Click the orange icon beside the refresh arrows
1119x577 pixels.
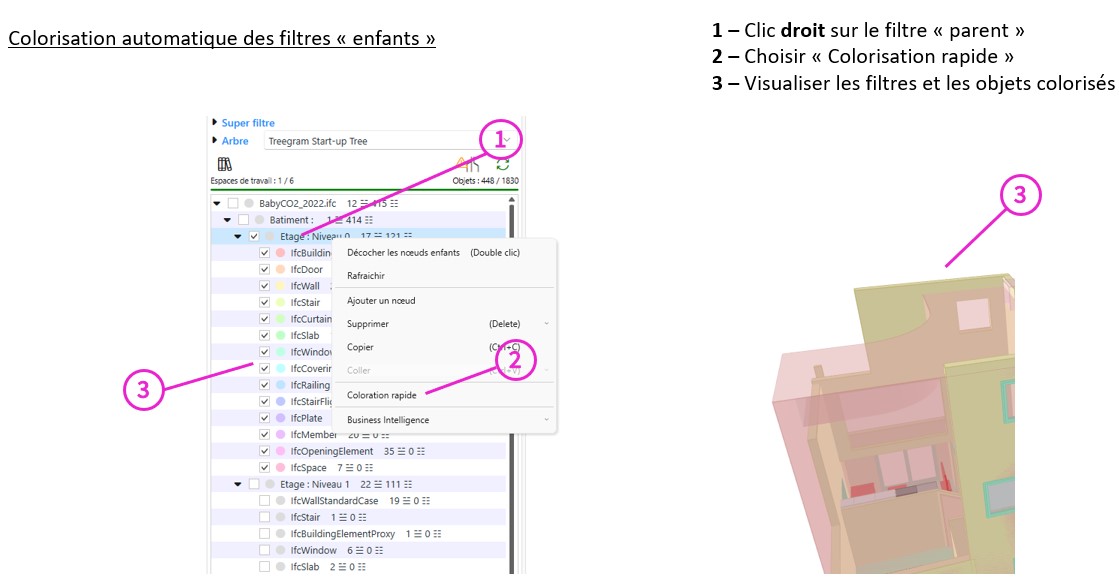point(466,164)
